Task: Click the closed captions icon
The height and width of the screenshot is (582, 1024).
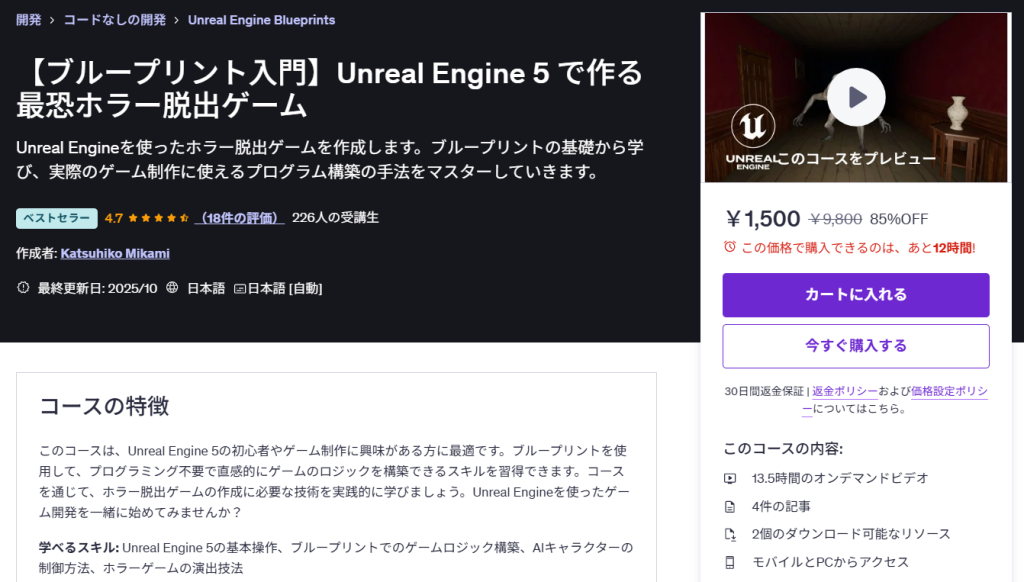Action: click(x=240, y=288)
